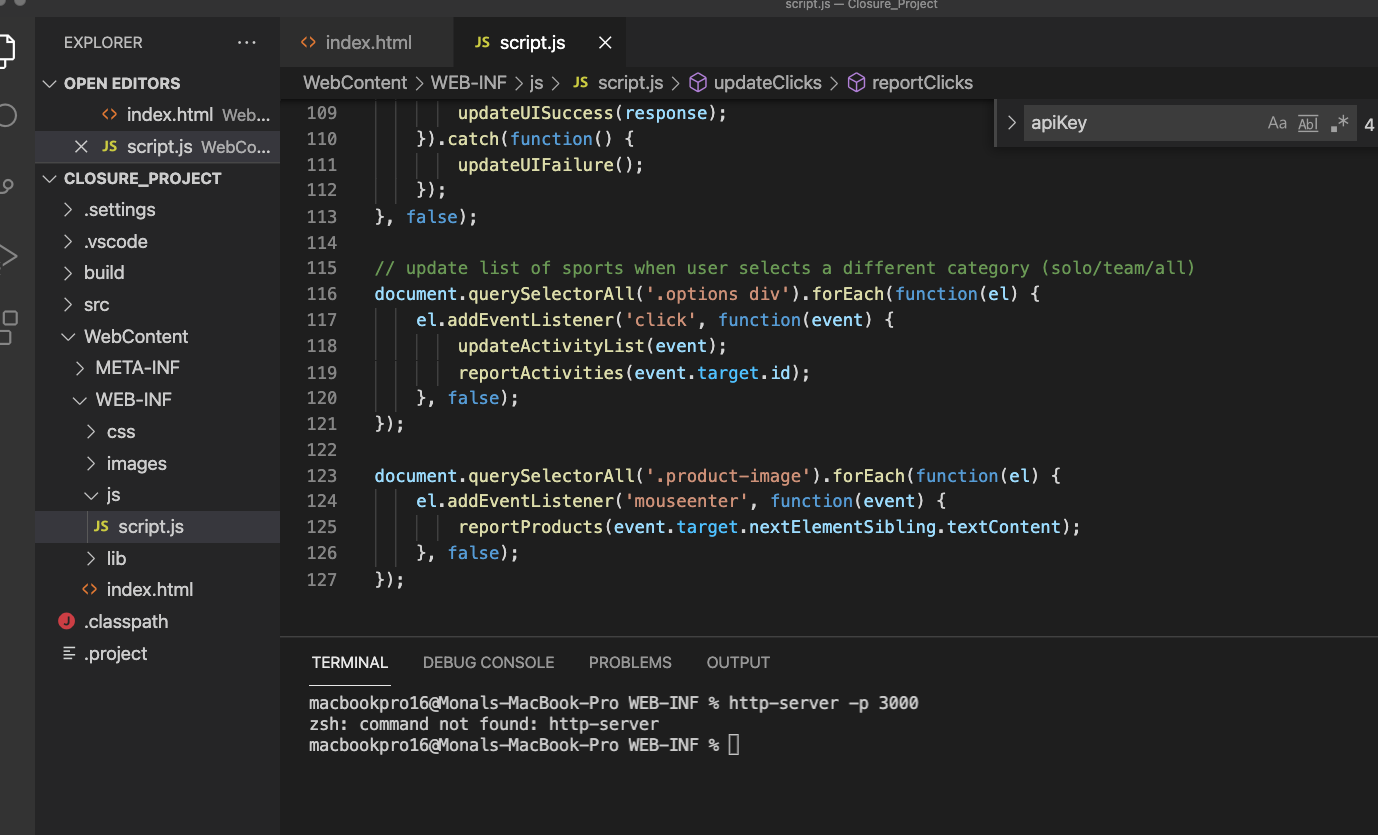The width and height of the screenshot is (1378, 835).
Task: Click the JS icon on script.js tab
Action: coord(482,43)
